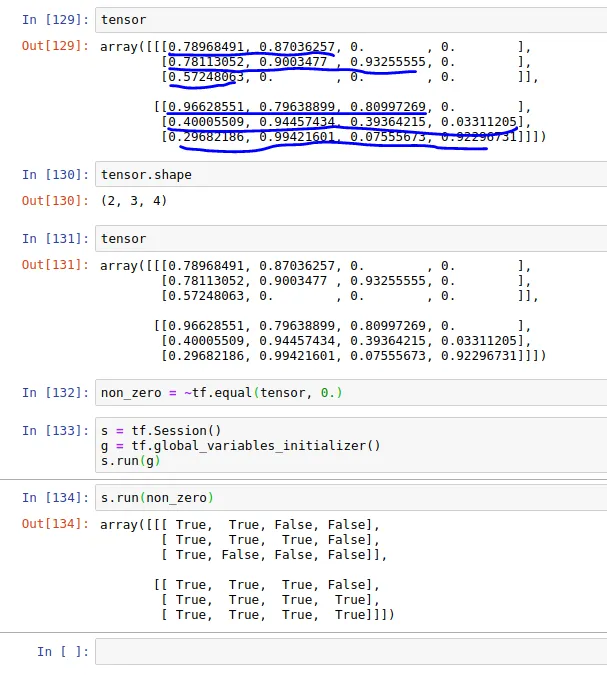Viewport: 607px width, 675px height.
Task: Select the Out[130]: prompt label
Action: coord(56,200)
